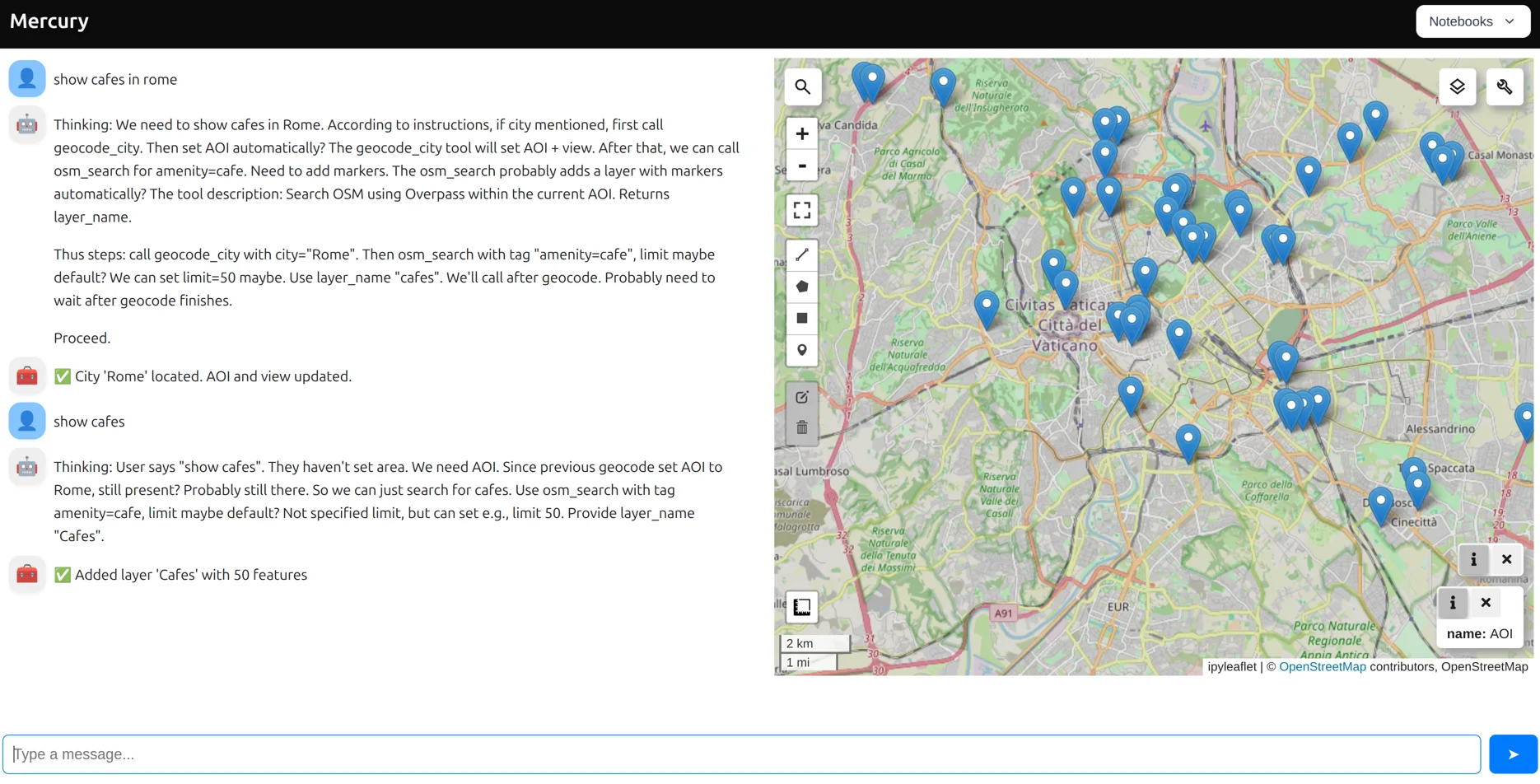Screen dimensions: 1540x784
Task: Click the edit layers icon
Action: click(x=802, y=398)
